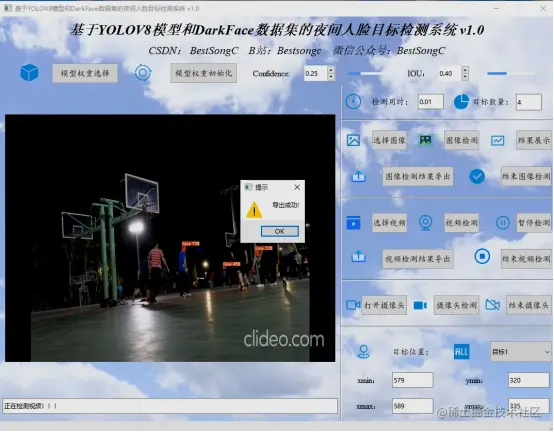
Task: Click the ymin field showing 320
Action: pyautogui.click(x=529, y=380)
